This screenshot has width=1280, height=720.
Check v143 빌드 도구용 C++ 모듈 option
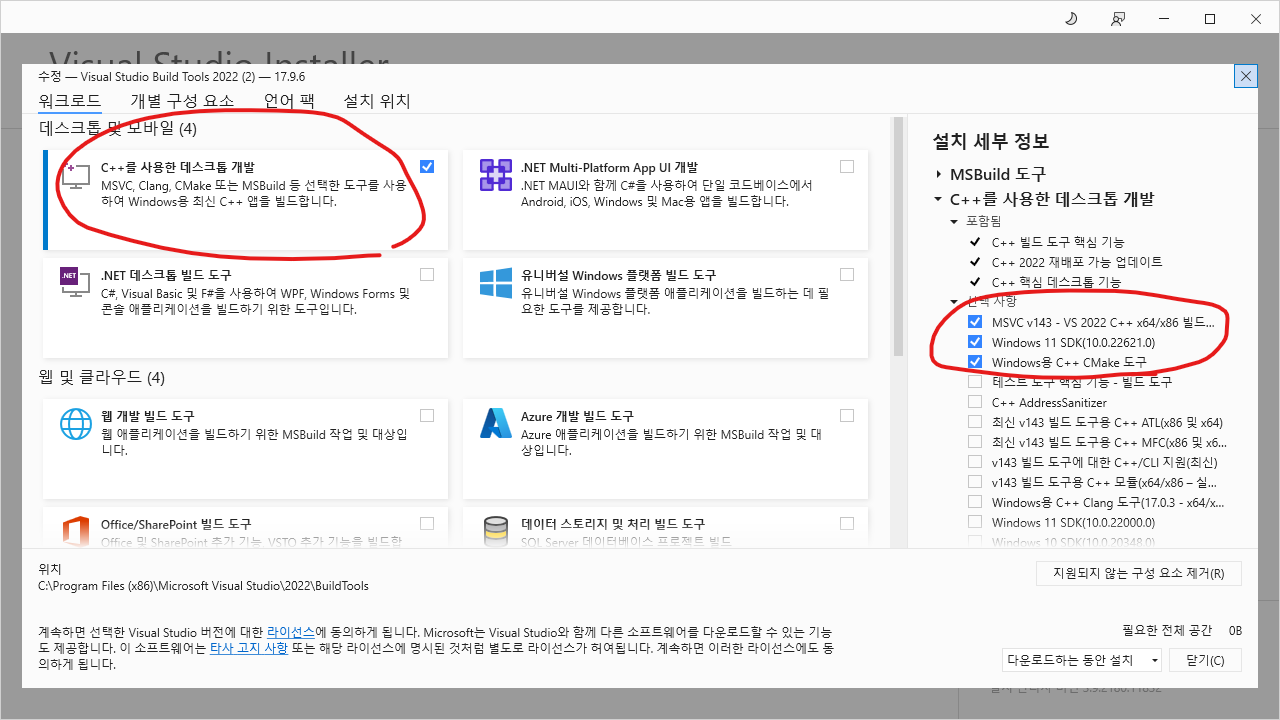click(975, 482)
